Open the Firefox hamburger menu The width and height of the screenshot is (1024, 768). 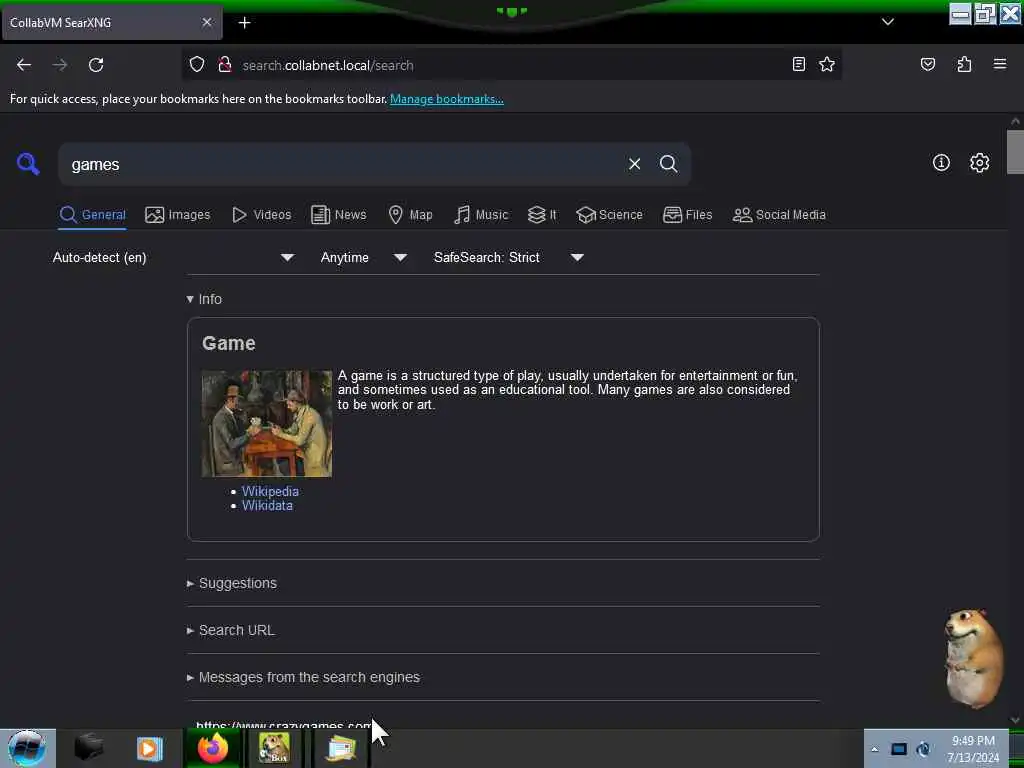click(x=1000, y=64)
